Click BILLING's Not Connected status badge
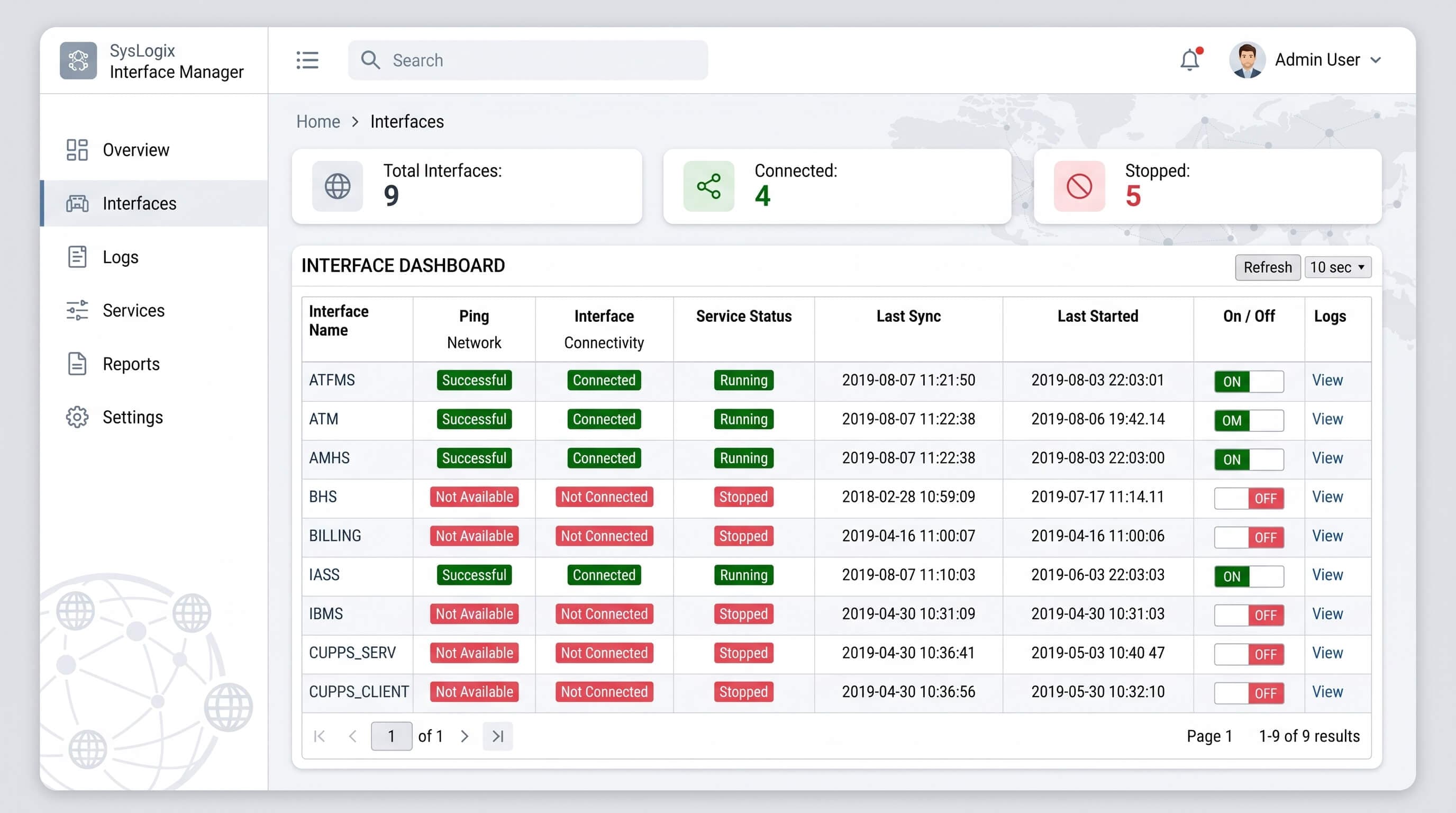 [604, 536]
